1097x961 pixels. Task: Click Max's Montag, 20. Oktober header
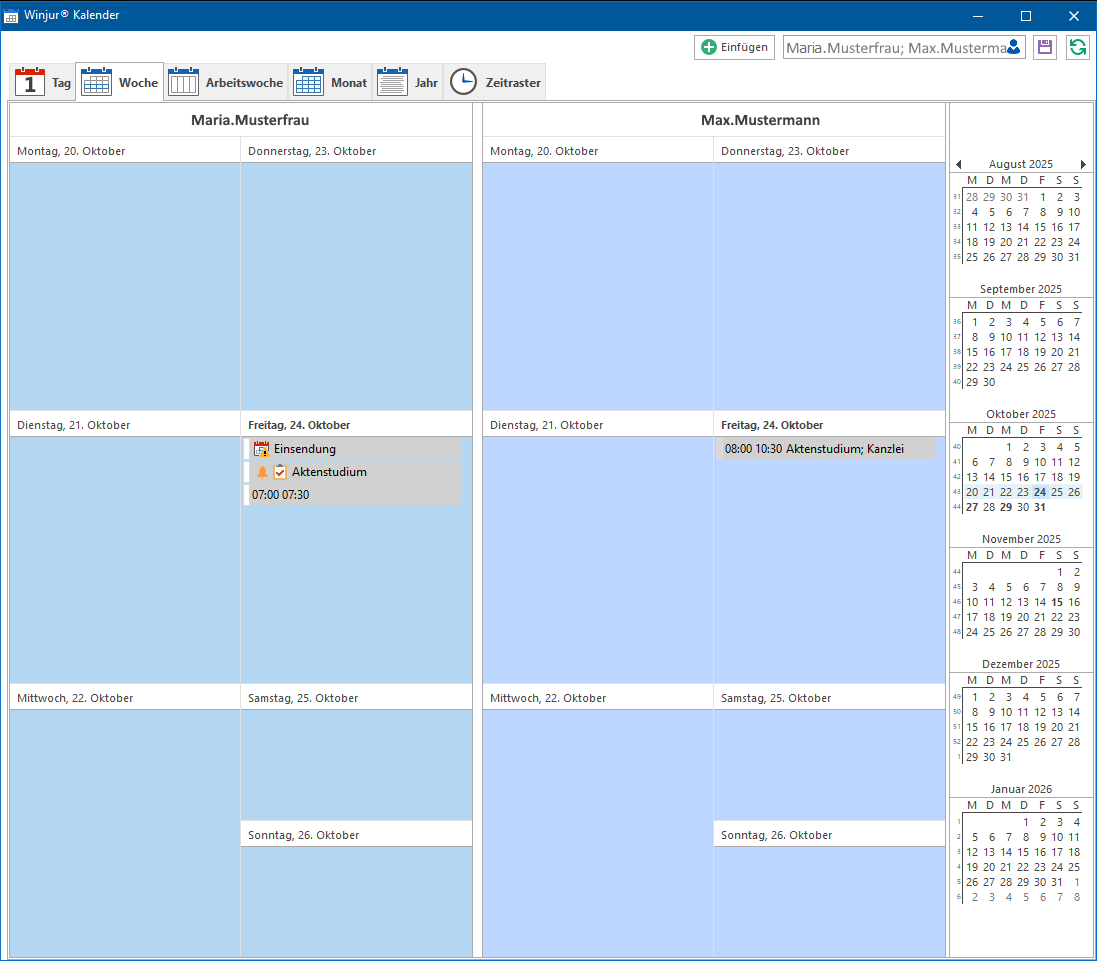[597, 151]
